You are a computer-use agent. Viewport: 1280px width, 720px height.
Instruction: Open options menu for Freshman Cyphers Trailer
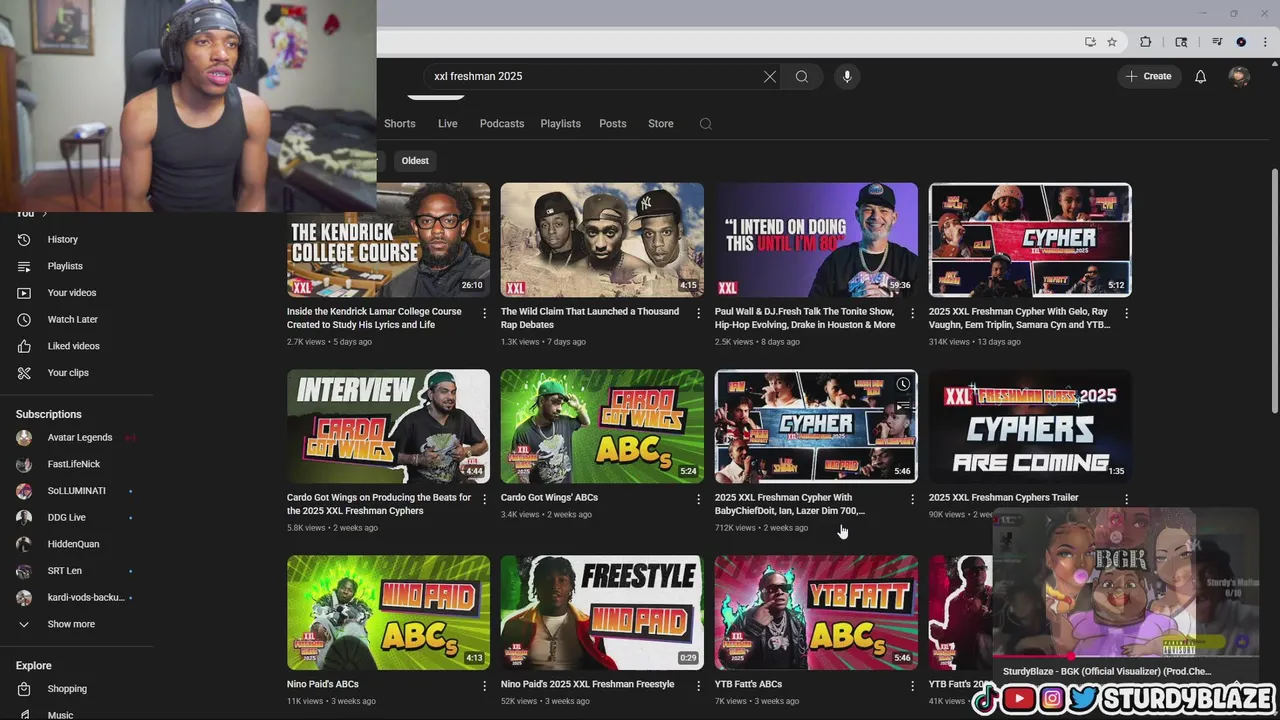tap(1126, 499)
